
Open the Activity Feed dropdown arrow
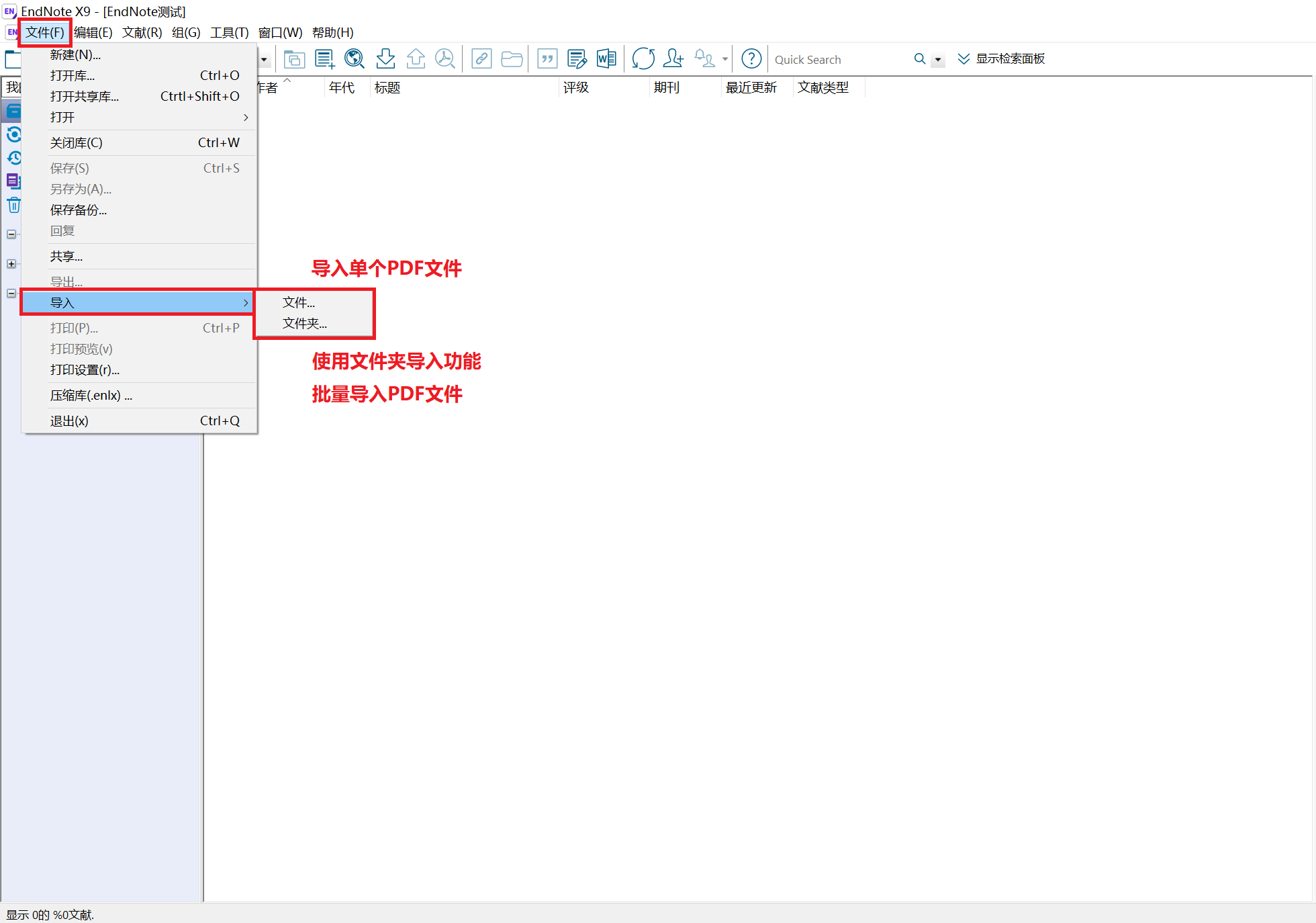(725, 59)
